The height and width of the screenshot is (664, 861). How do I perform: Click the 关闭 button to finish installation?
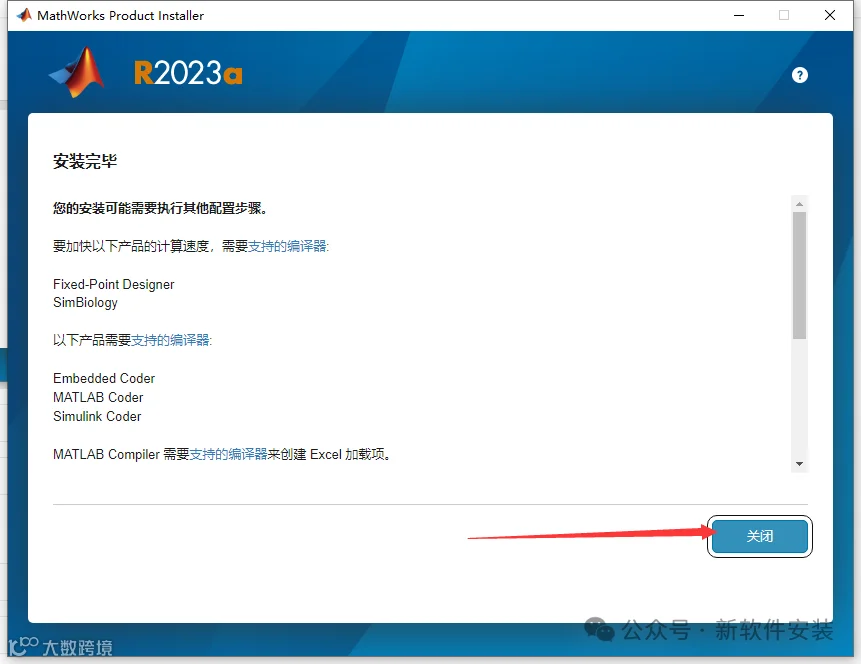coord(759,536)
